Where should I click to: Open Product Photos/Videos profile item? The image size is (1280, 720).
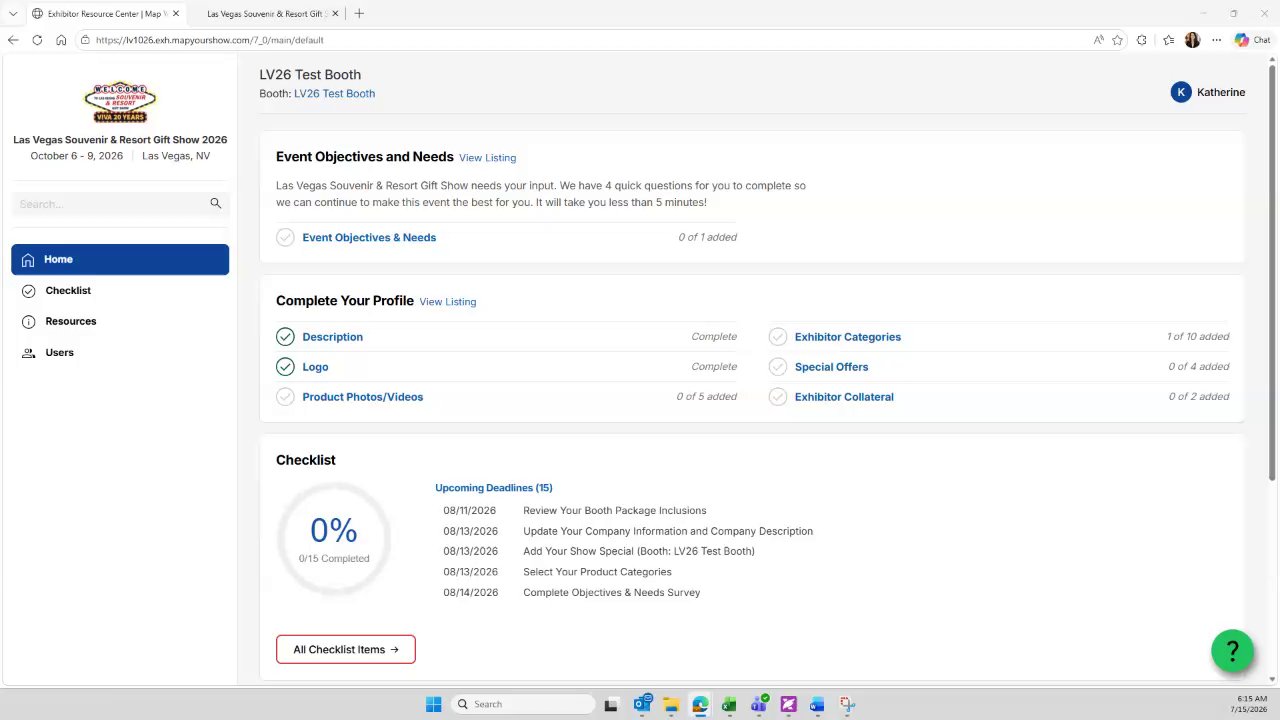pyautogui.click(x=363, y=397)
